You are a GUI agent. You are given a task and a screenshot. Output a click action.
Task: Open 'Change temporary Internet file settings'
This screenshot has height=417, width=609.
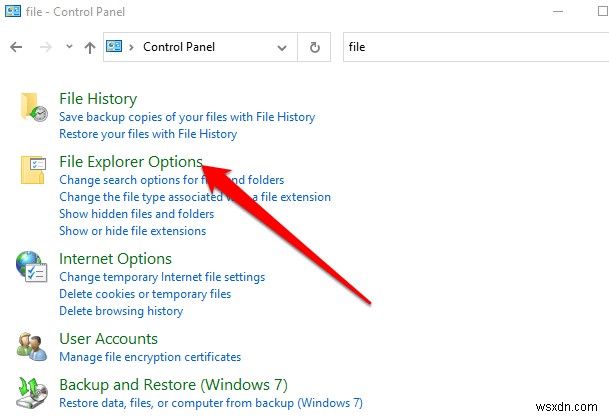pos(162,277)
